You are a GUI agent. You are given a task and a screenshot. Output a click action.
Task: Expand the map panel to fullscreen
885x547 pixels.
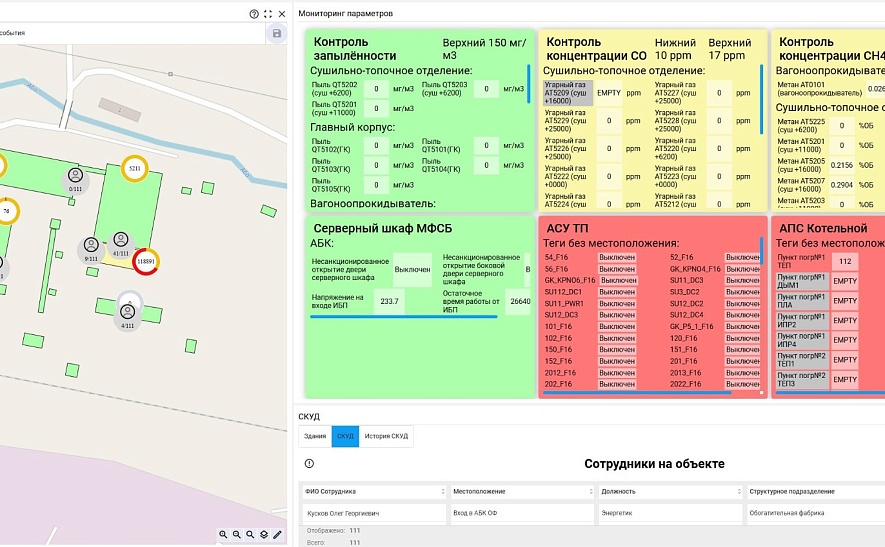(268, 14)
